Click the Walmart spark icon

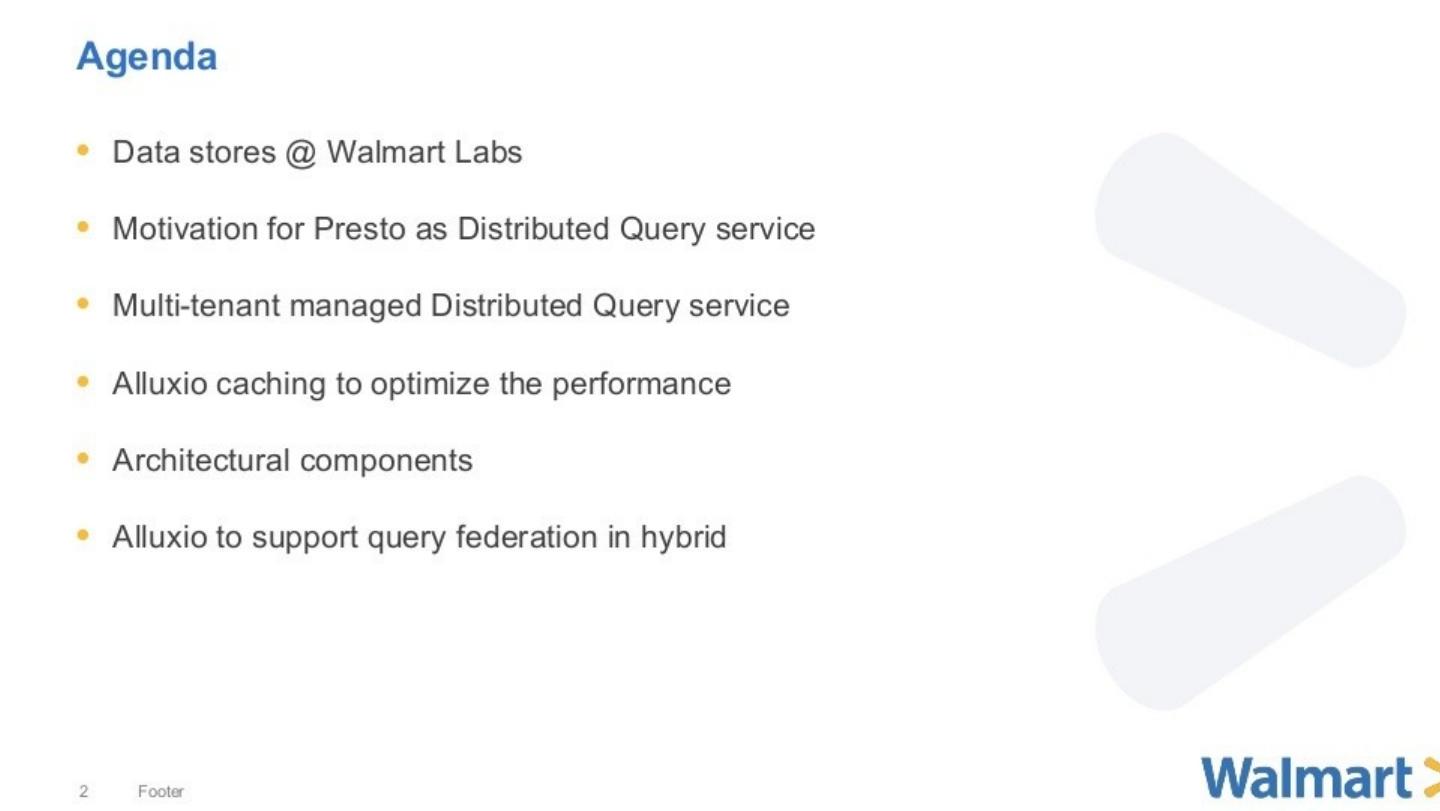coord(1431,779)
